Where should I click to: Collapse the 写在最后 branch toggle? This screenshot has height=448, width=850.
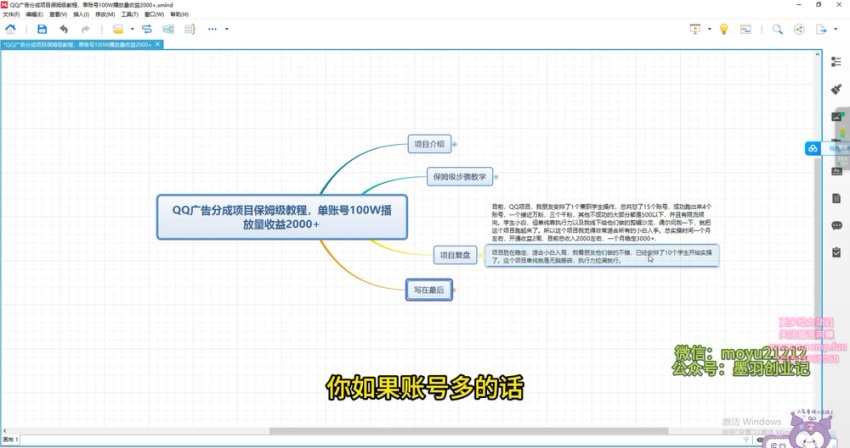point(454,289)
